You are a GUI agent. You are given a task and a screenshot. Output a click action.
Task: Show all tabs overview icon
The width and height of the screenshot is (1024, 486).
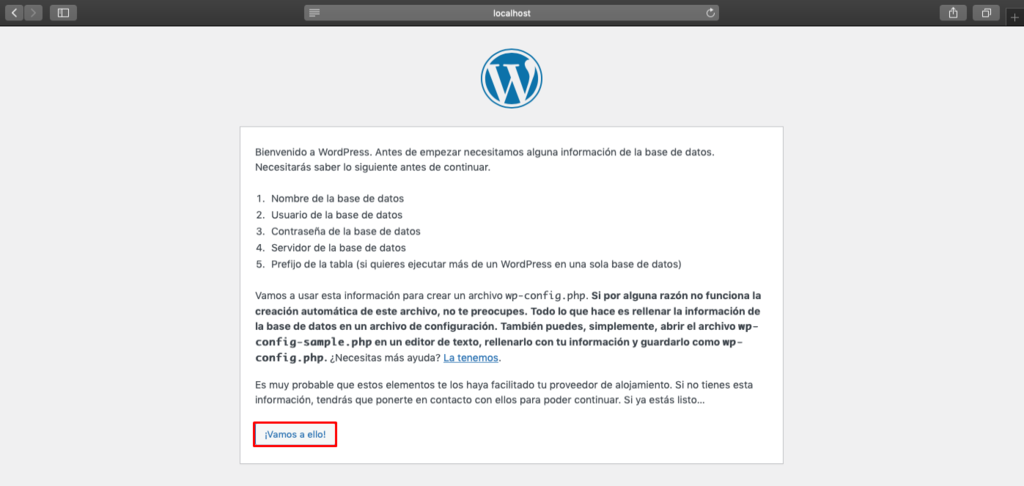986,12
